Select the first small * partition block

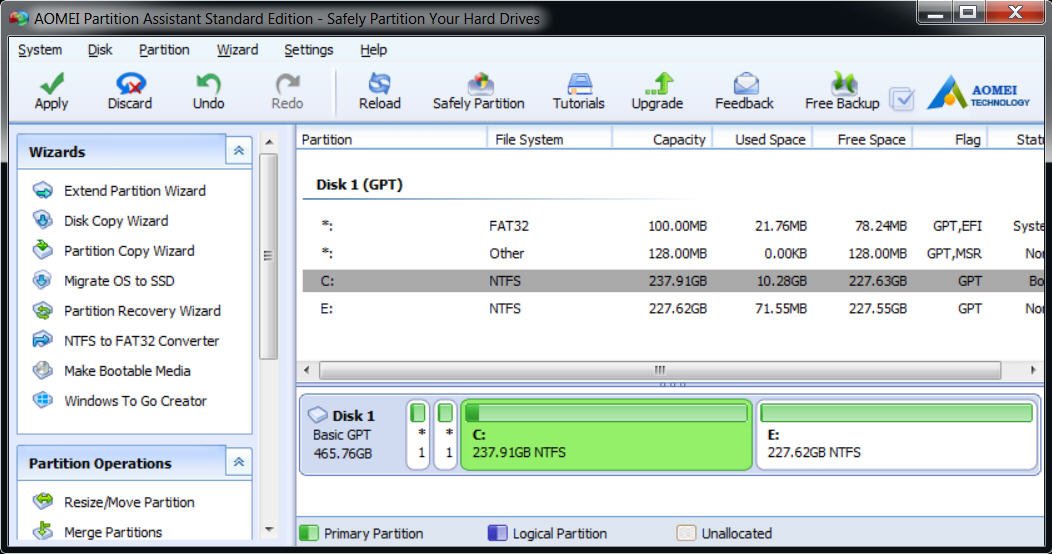[x=418, y=435]
